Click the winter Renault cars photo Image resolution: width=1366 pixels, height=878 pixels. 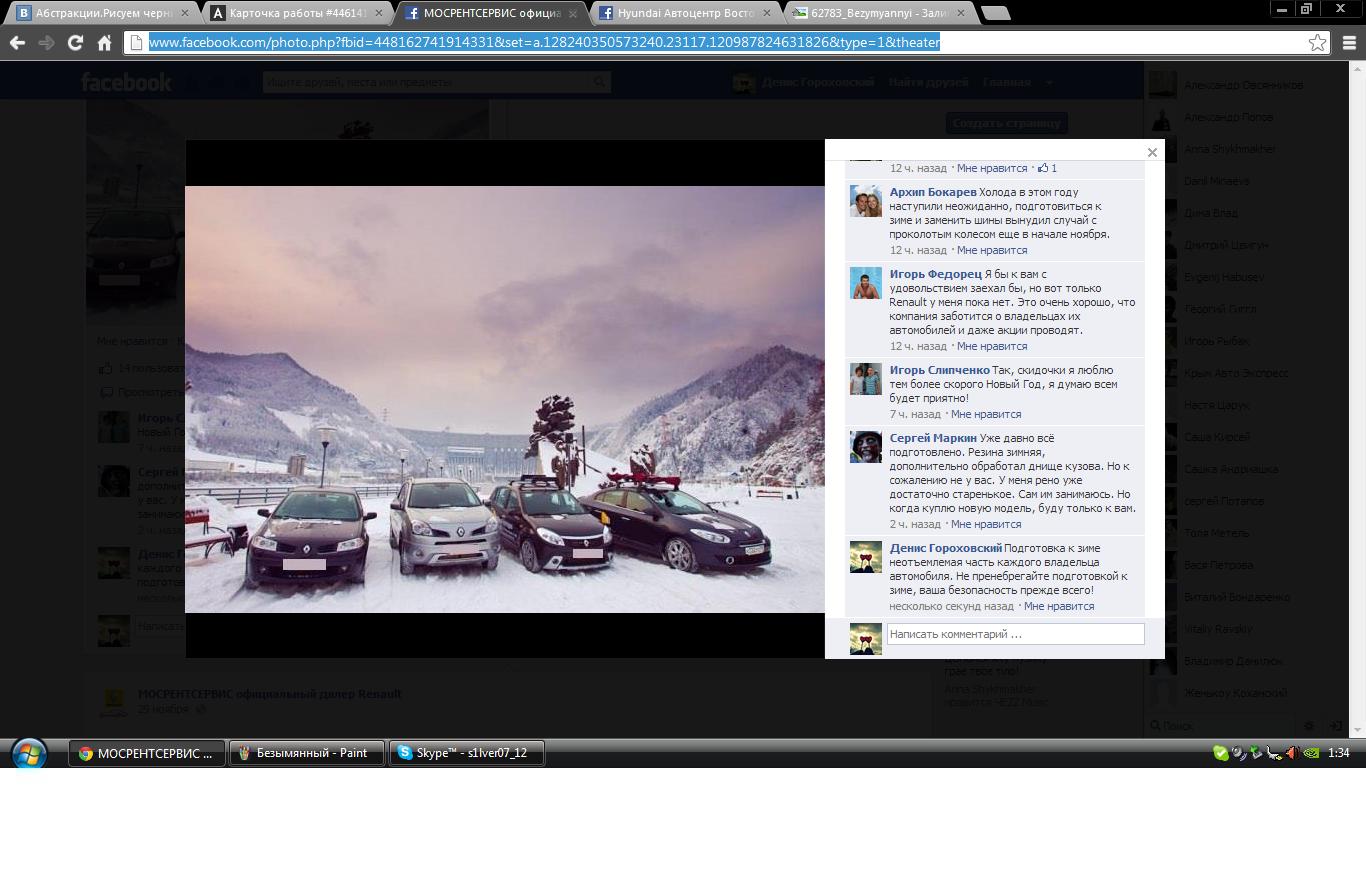click(505, 399)
